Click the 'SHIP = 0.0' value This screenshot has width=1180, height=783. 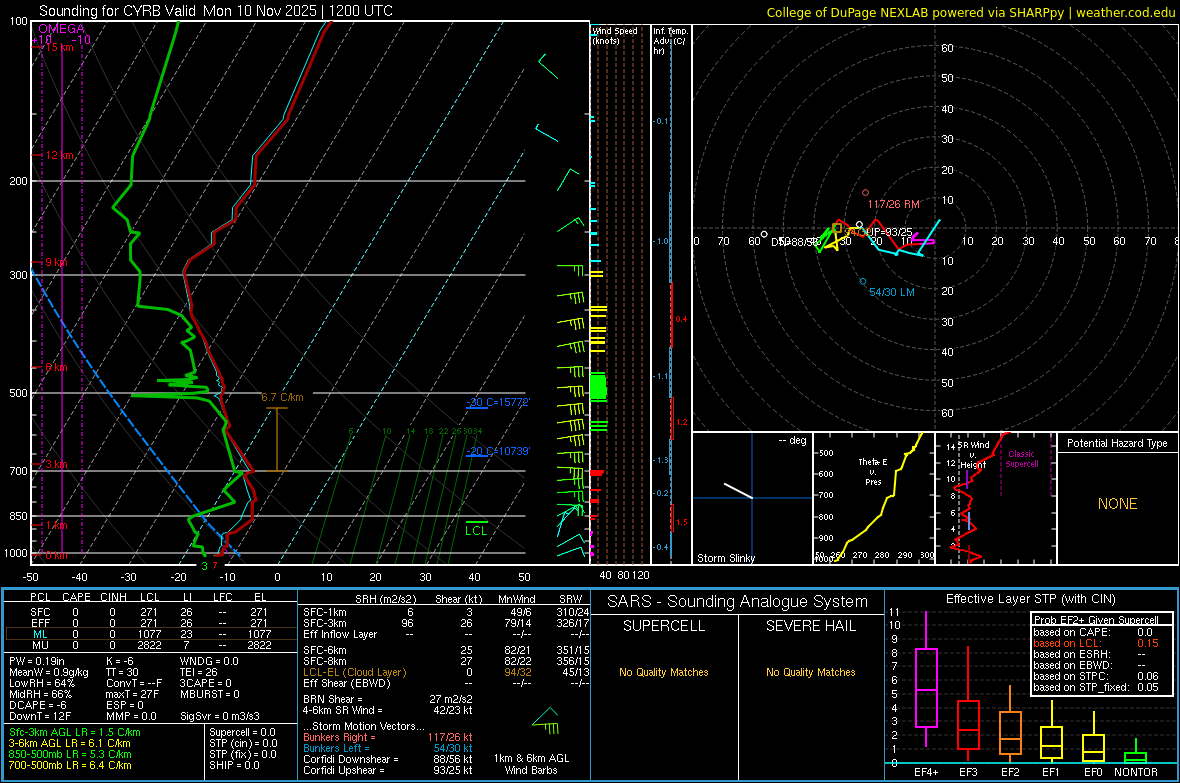[234, 765]
